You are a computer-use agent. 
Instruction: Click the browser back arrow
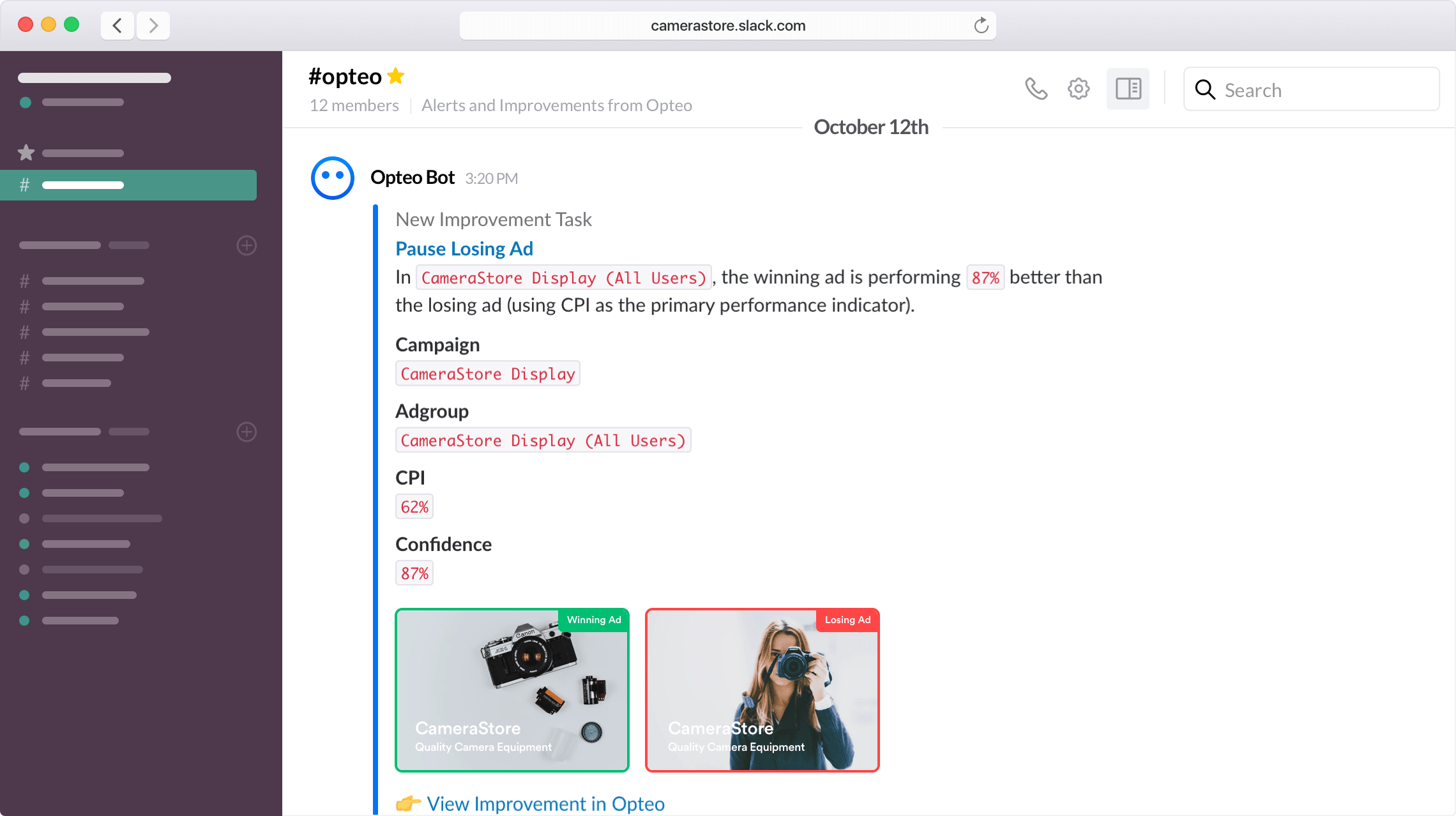[118, 26]
